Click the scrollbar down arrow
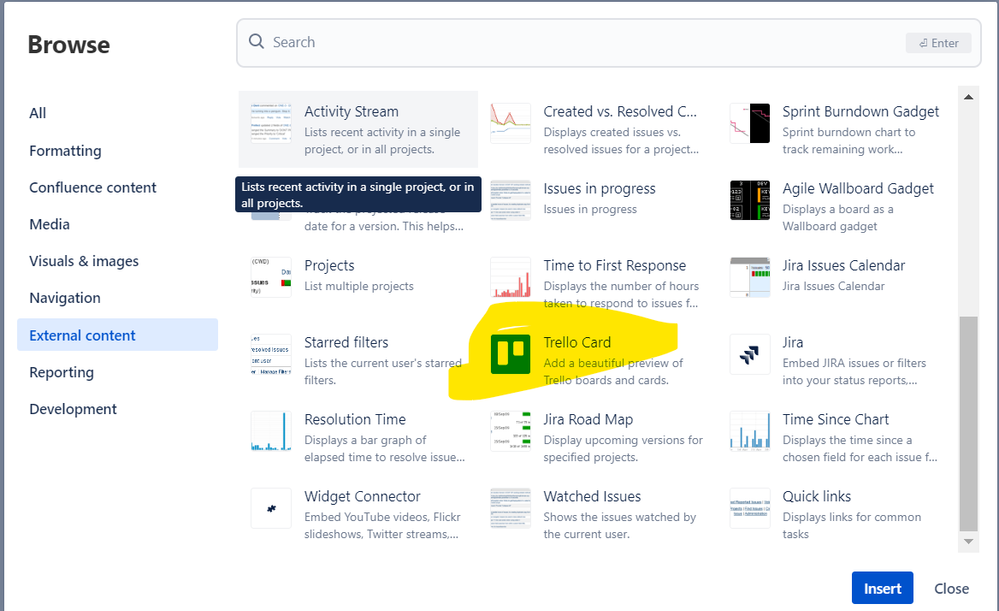 [968, 542]
